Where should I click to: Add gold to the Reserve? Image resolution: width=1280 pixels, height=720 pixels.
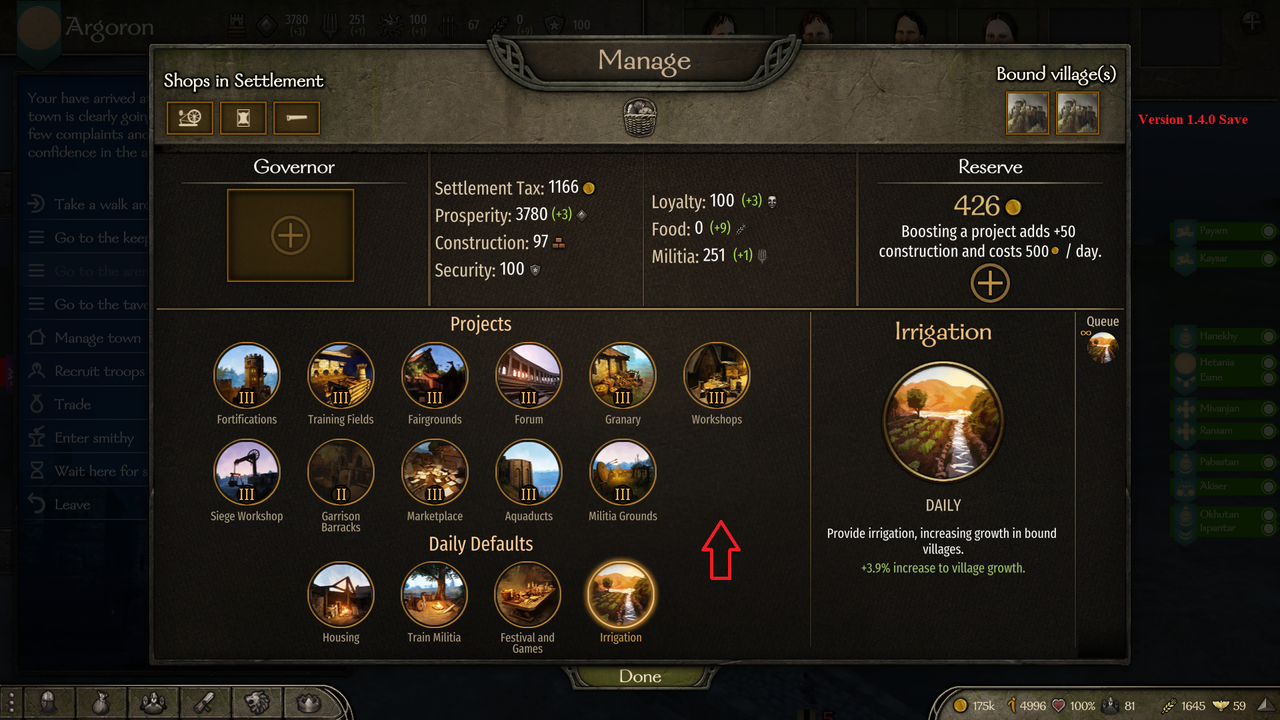coord(990,283)
